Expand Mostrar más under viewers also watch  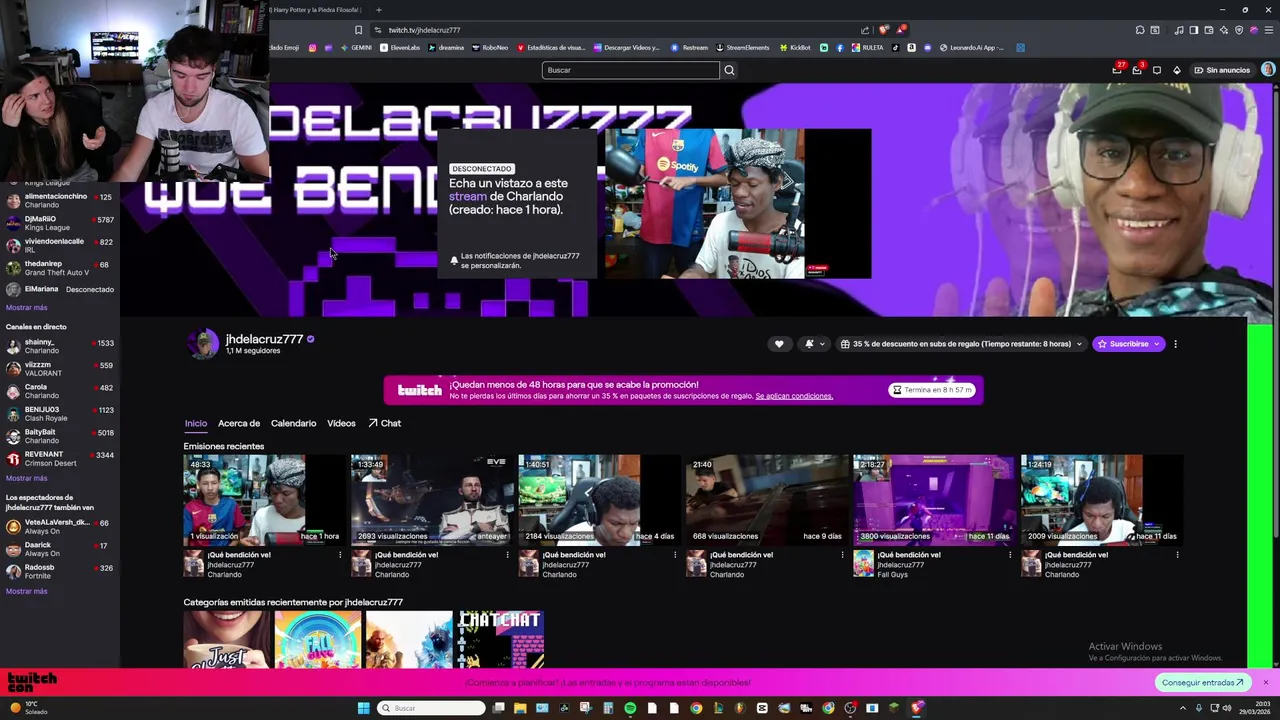[27, 591]
